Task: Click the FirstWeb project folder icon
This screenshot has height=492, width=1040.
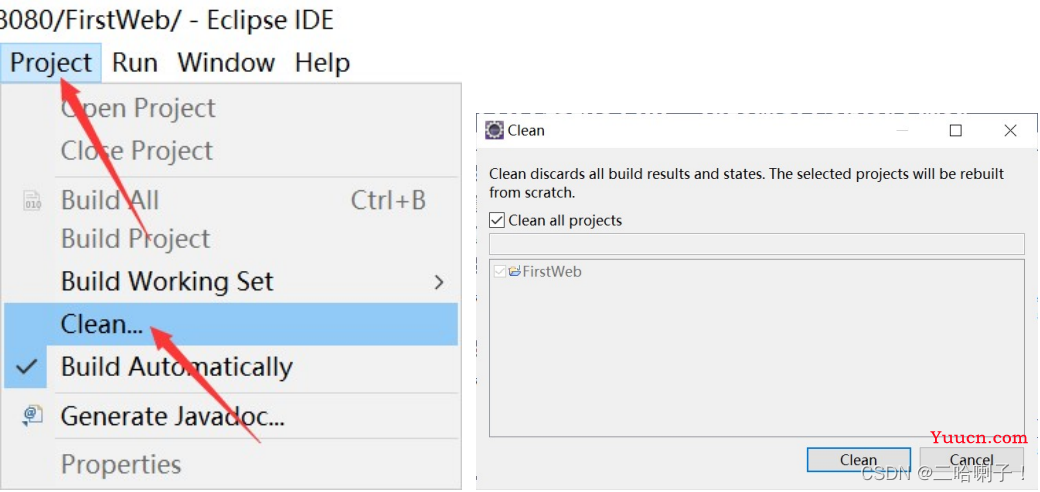Action: pyautogui.click(x=515, y=271)
